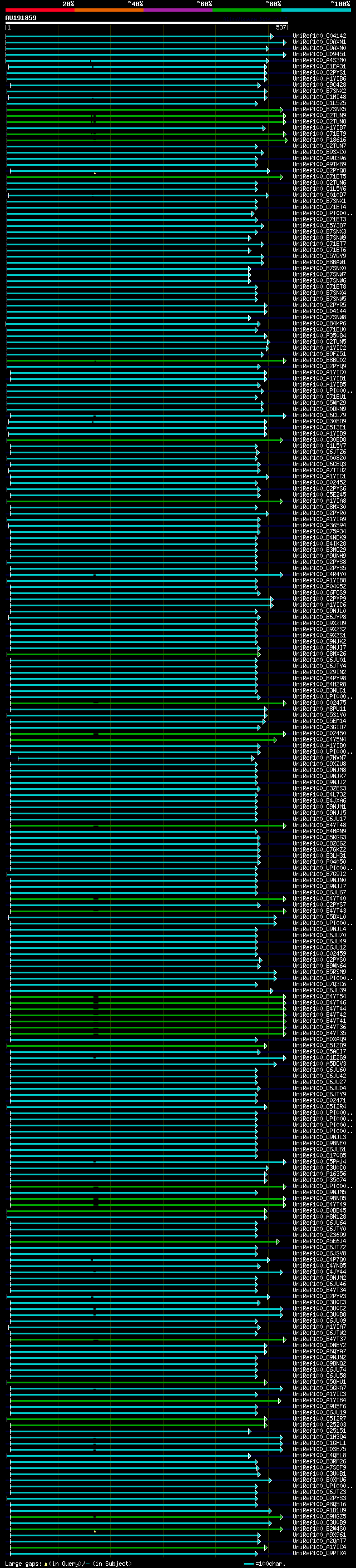Screen dimensions: 356x1568
Task: Select hit label UniRef100_B9FZ51
Action: pos(319,354)
